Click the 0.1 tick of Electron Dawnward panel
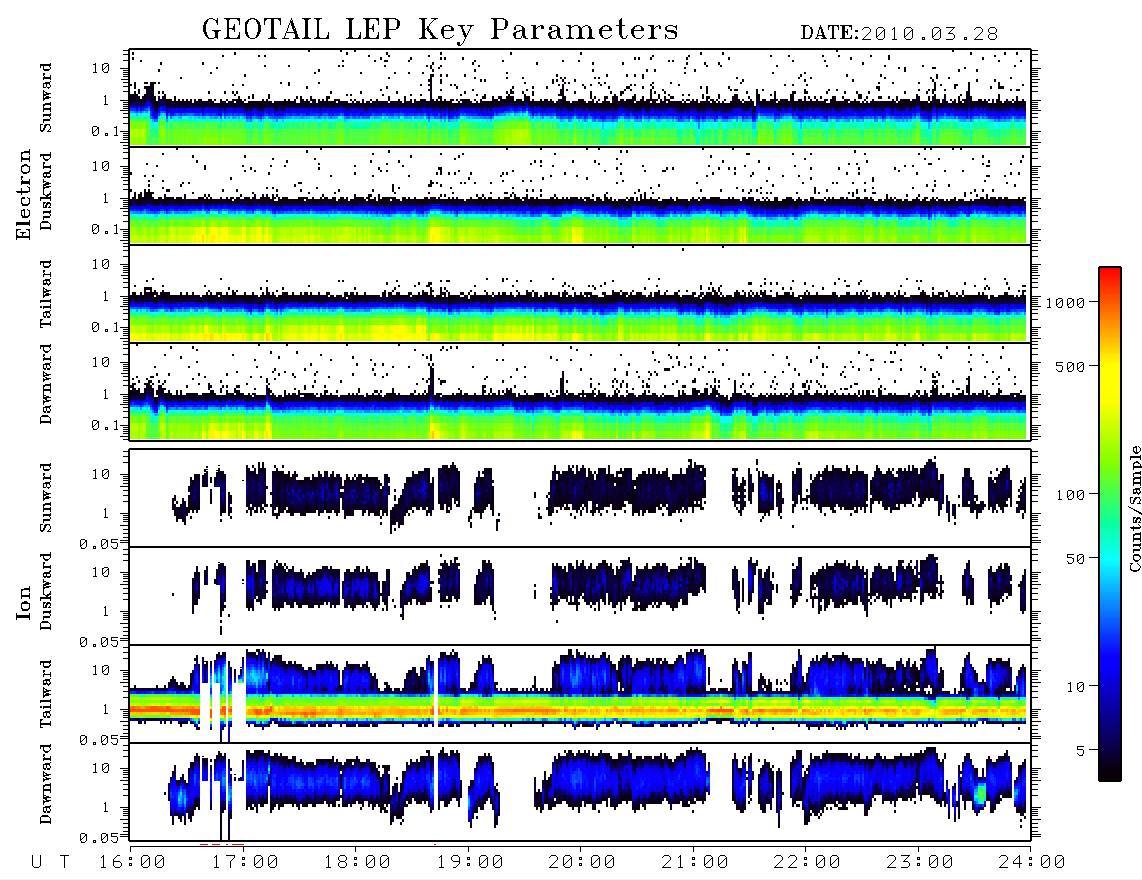1142x880 pixels. click(105, 425)
